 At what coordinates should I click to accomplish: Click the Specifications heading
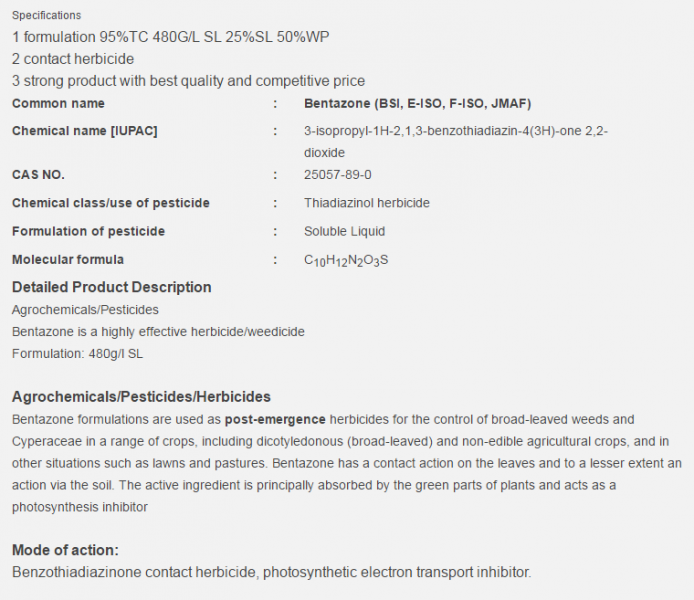coord(46,15)
